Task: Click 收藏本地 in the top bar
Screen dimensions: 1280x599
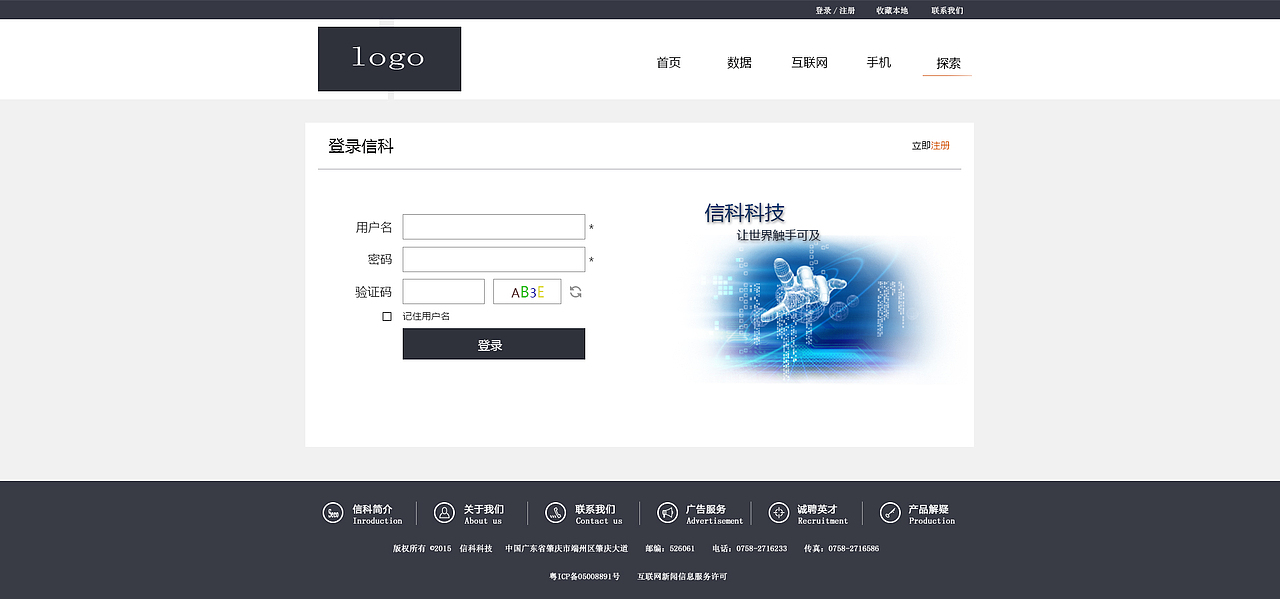Action: pyautogui.click(x=889, y=10)
